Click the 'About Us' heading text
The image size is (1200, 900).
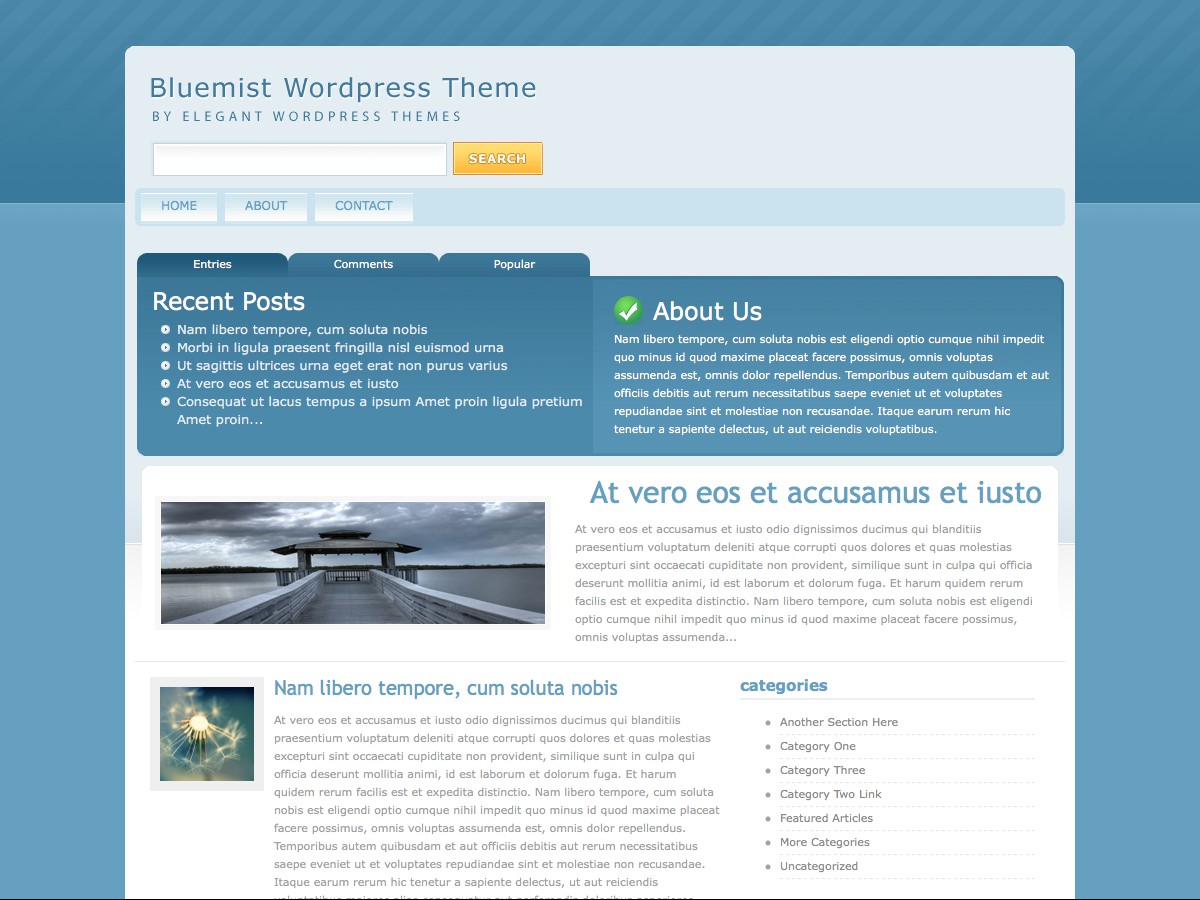[x=707, y=311]
